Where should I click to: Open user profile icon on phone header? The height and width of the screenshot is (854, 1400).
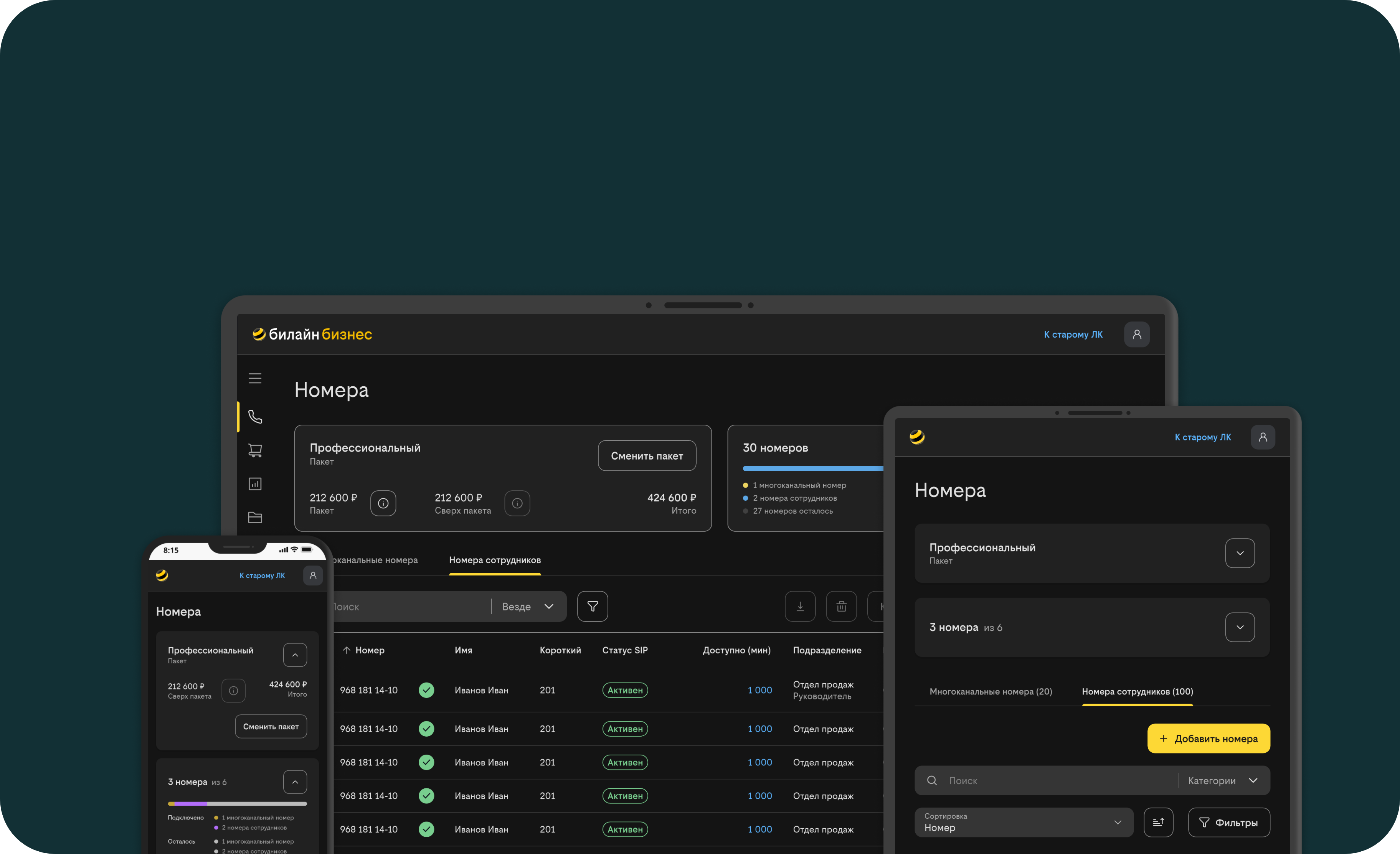[x=312, y=575]
